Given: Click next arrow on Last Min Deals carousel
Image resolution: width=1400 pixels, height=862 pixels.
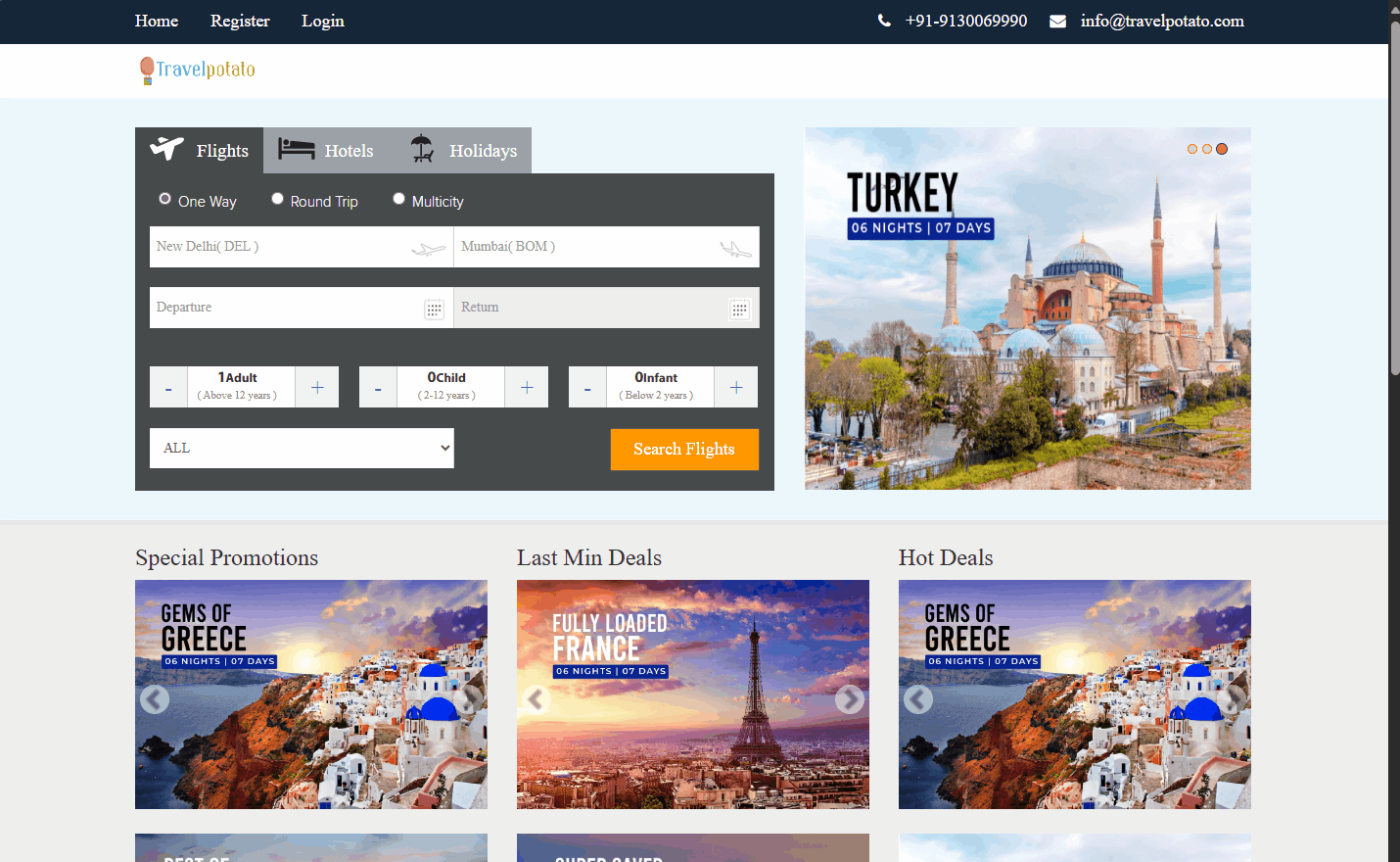Looking at the screenshot, I should (849, 699).
